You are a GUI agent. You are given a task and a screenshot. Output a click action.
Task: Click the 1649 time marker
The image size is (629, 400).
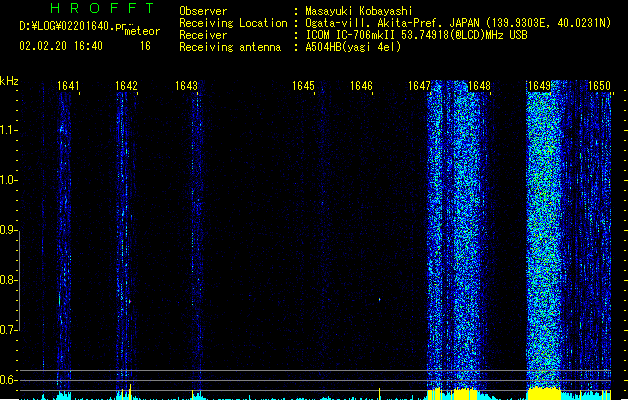click(x=540, y=86)
